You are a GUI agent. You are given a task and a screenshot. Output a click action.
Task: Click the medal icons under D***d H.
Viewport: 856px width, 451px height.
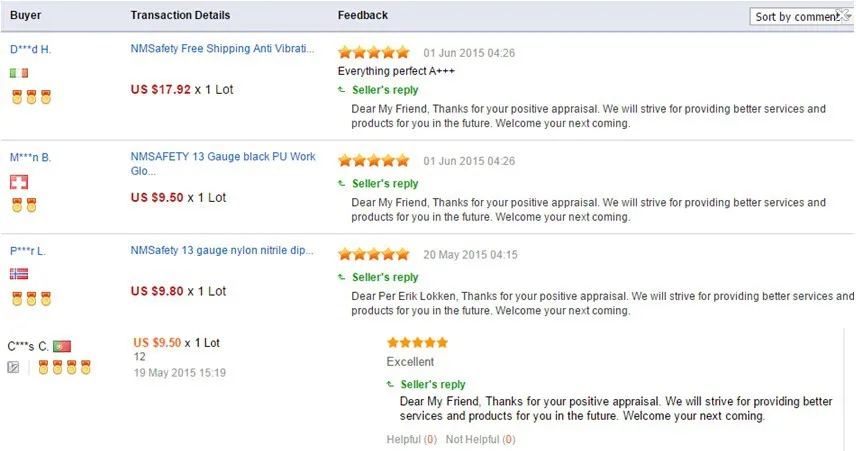[x=31, y=97]
